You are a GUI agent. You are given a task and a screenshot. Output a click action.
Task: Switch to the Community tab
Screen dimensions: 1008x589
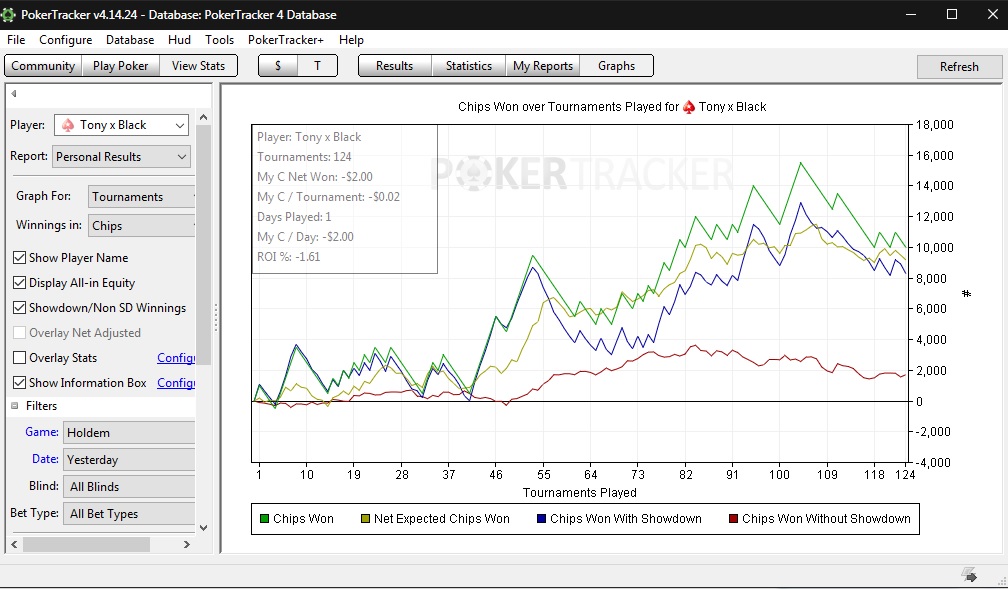43,66
